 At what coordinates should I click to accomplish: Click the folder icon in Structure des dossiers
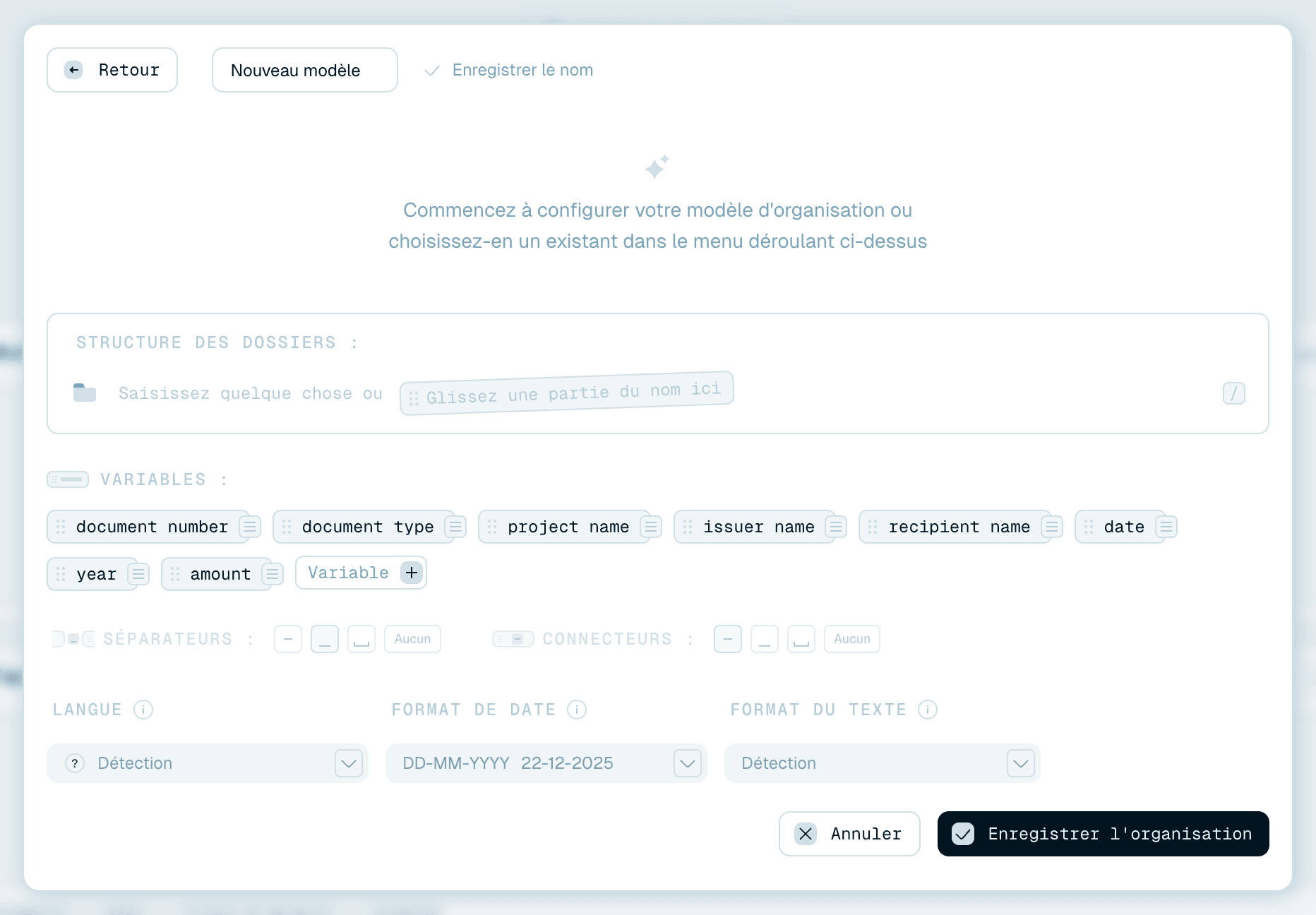click(x=85, y=393)
